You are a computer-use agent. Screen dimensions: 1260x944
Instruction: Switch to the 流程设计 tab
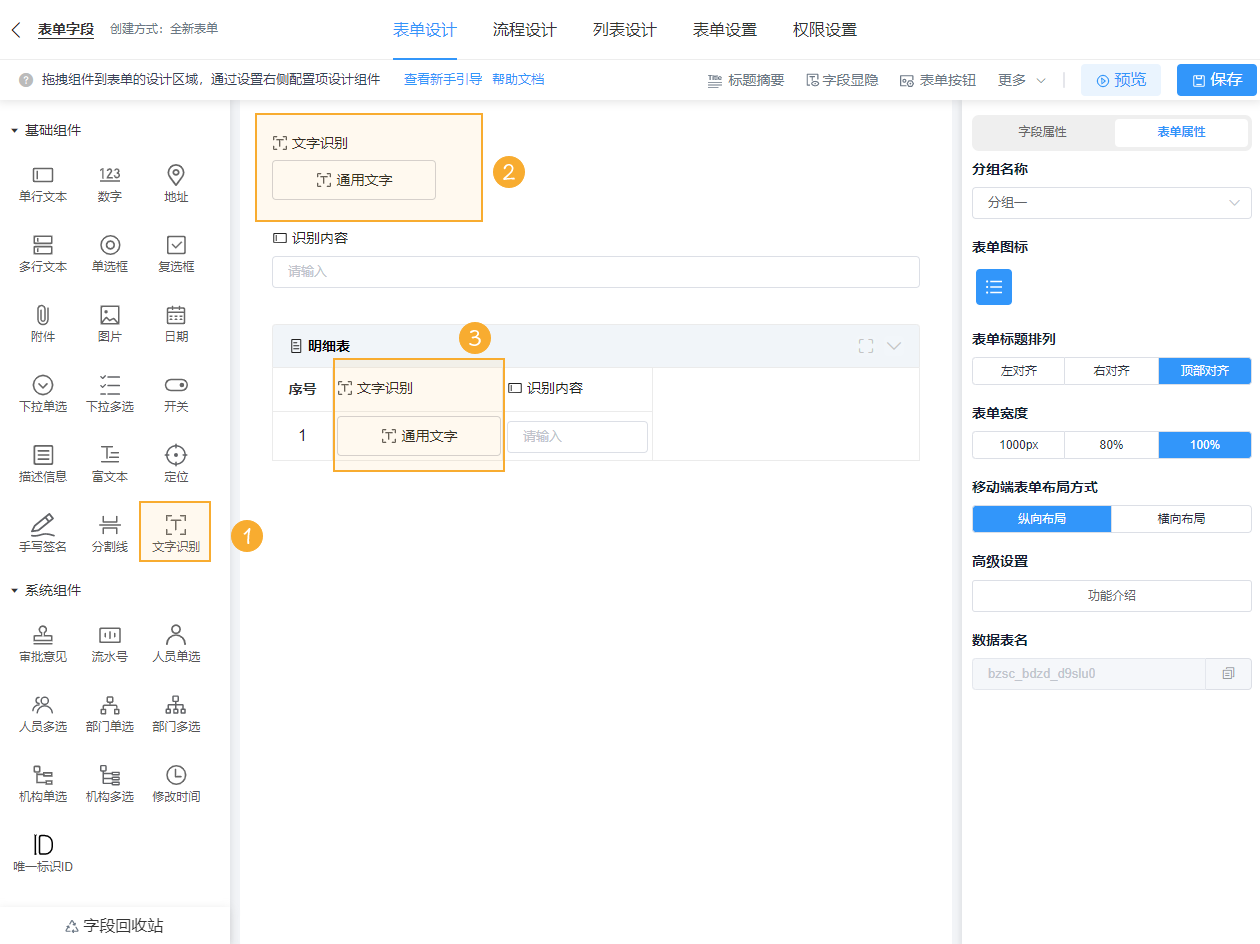(522, 30)
